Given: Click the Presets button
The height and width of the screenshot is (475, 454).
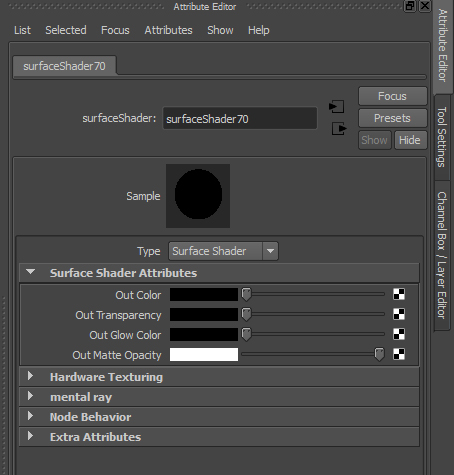Looking at the screenshot, I should tap(392, 118).
